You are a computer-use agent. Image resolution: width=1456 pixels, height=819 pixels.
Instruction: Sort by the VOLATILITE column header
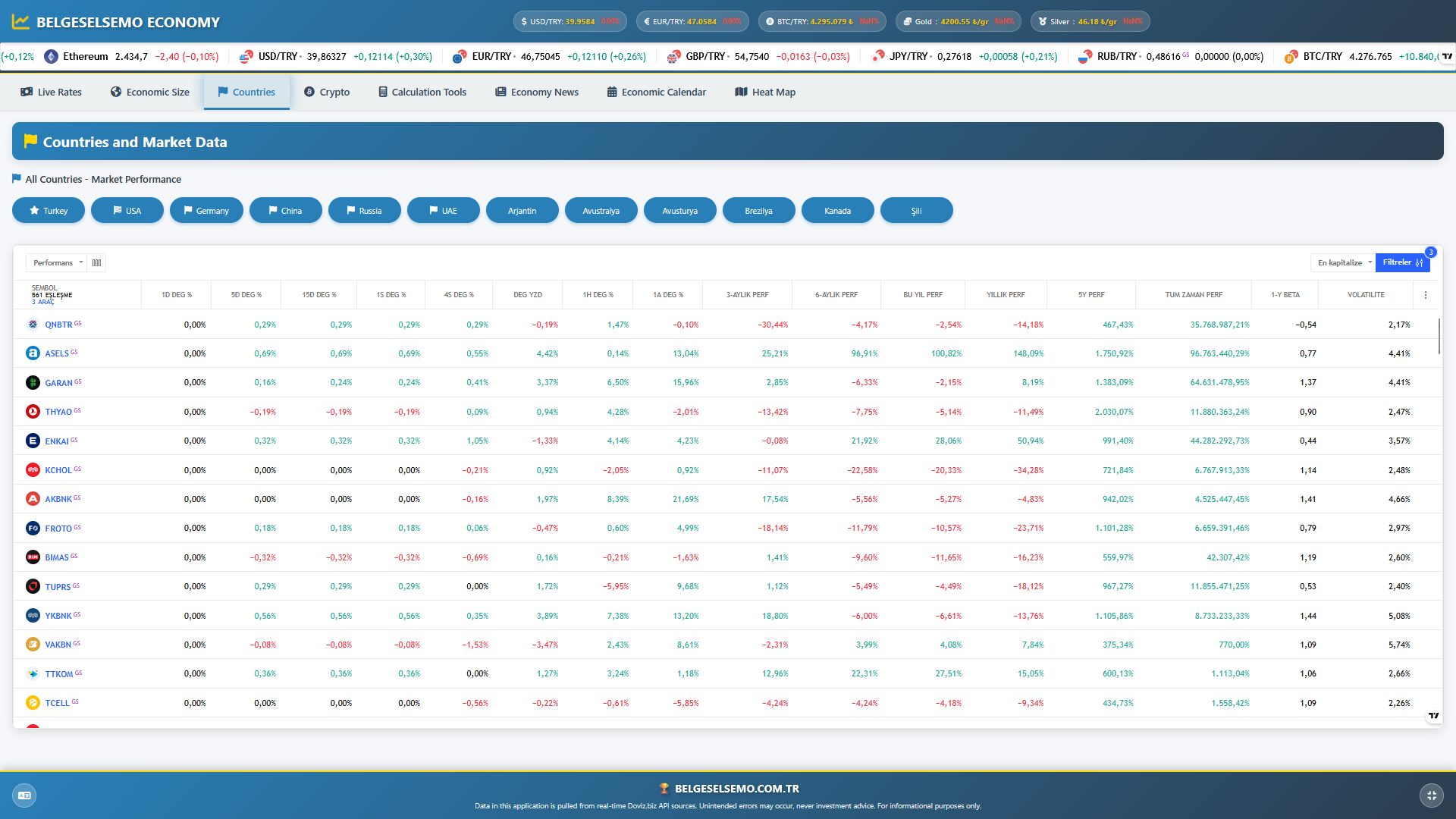pyautogui.click(x=1365, y=295)
